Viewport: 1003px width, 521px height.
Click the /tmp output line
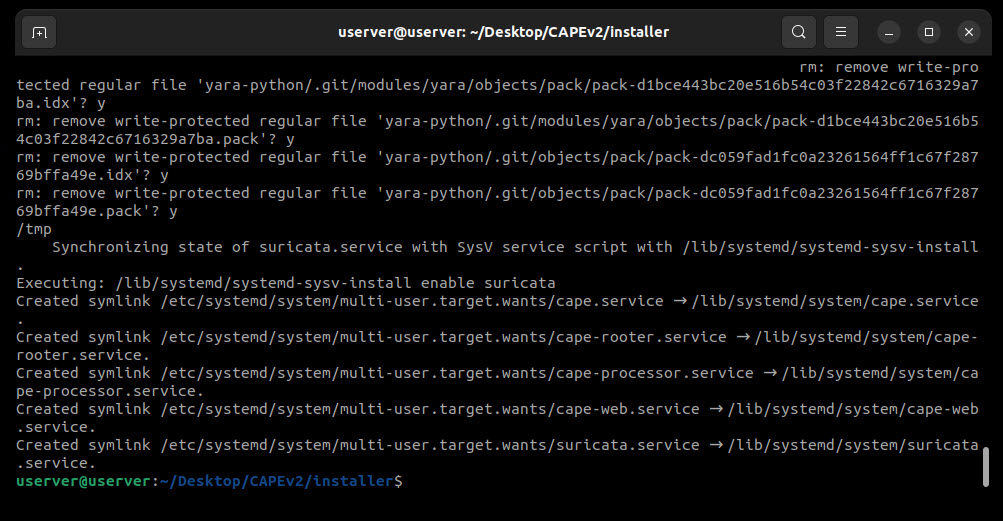click(34, 229)
